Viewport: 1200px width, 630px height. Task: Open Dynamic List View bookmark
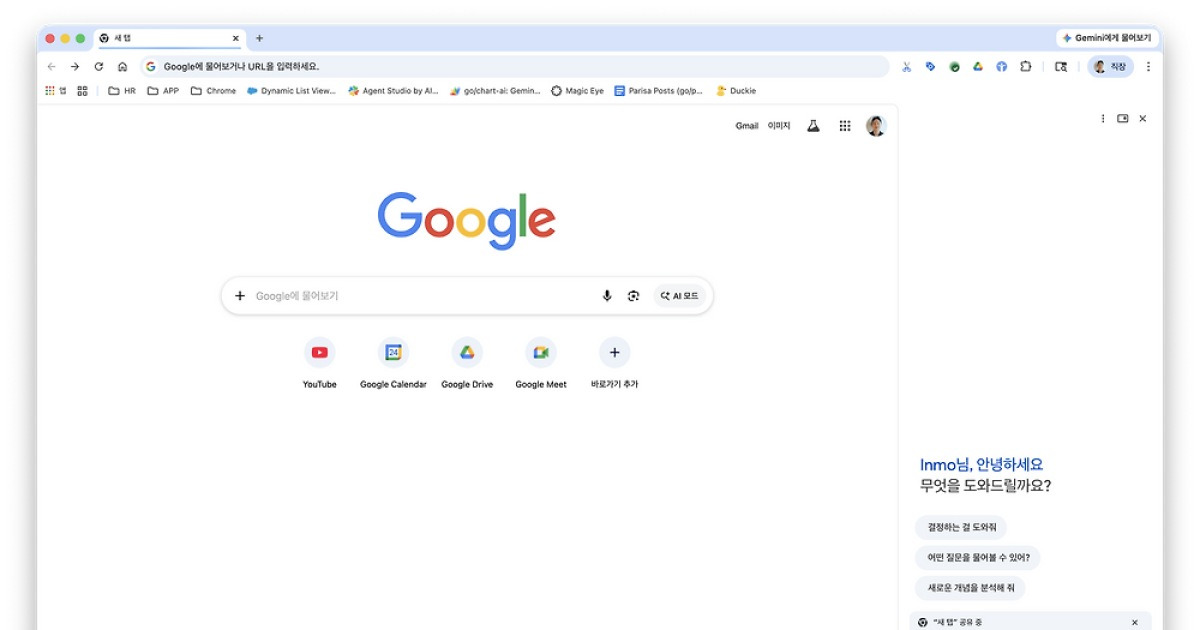(x=291, y=91)
